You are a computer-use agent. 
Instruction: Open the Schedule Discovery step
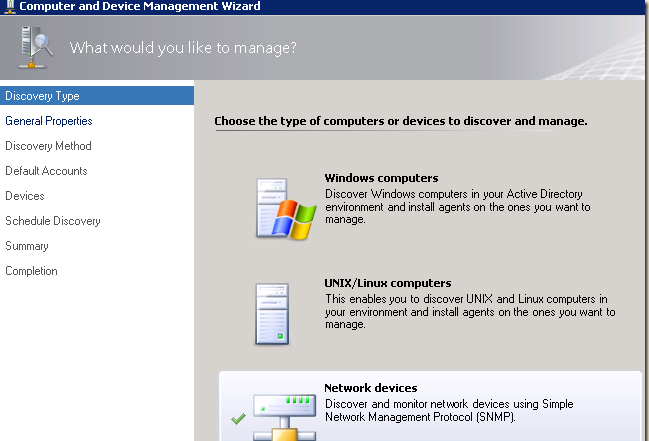tap(53, 221)
